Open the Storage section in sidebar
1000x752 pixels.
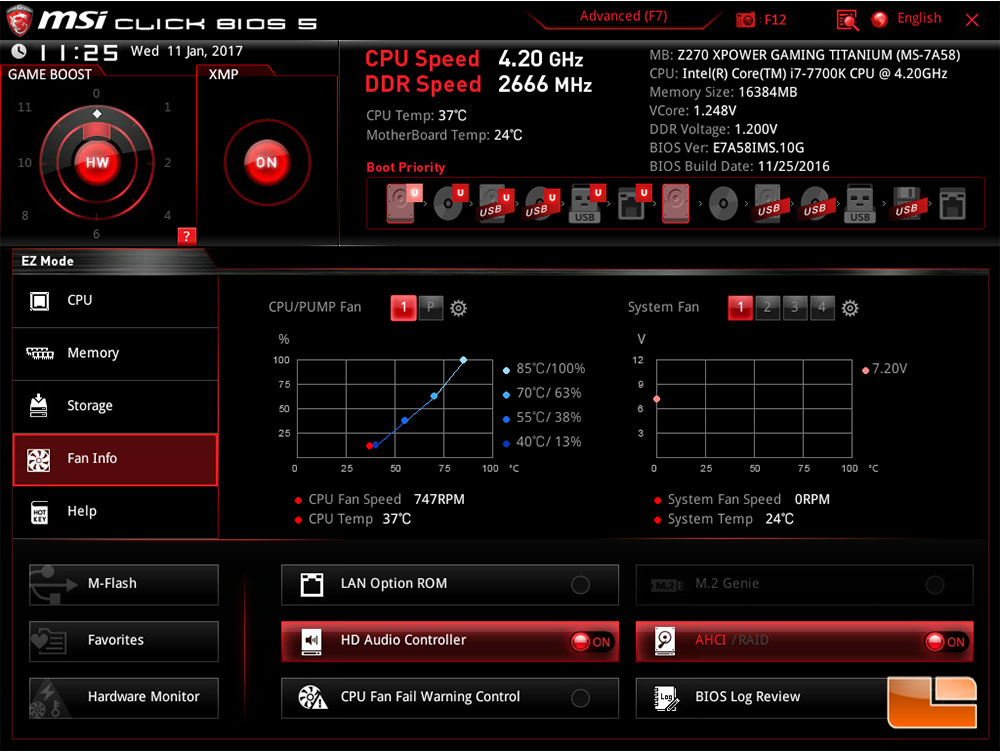click(115, 406)
